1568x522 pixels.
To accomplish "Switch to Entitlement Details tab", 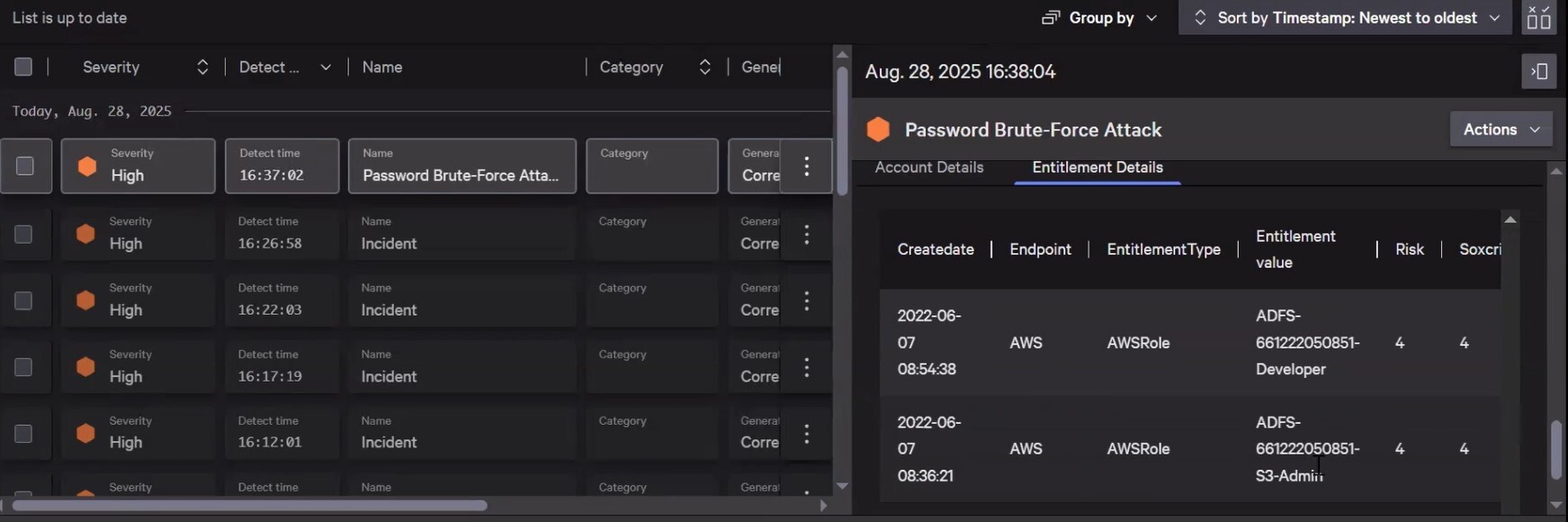I will [1098, 167].
